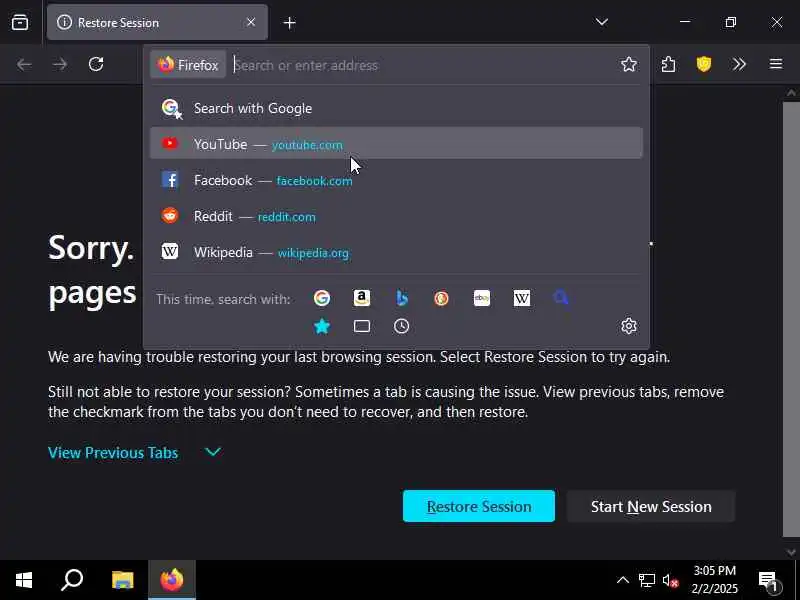Search this time with Google icon
Image resolution: width=800 pixels, height=600 pixels.
[x=322, y=298]
